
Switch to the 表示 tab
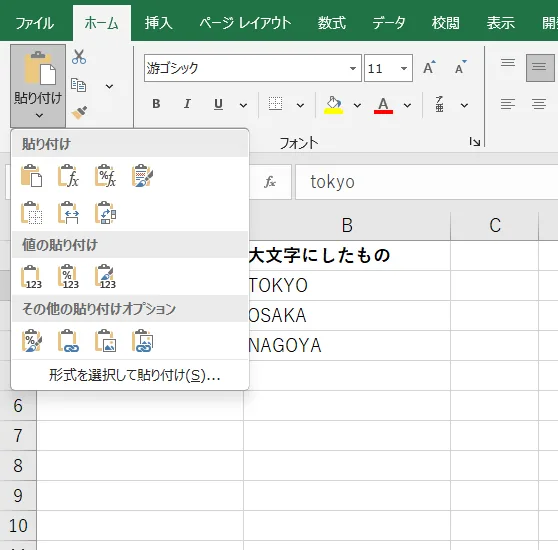pyautogui.click(x=501, y=23)
